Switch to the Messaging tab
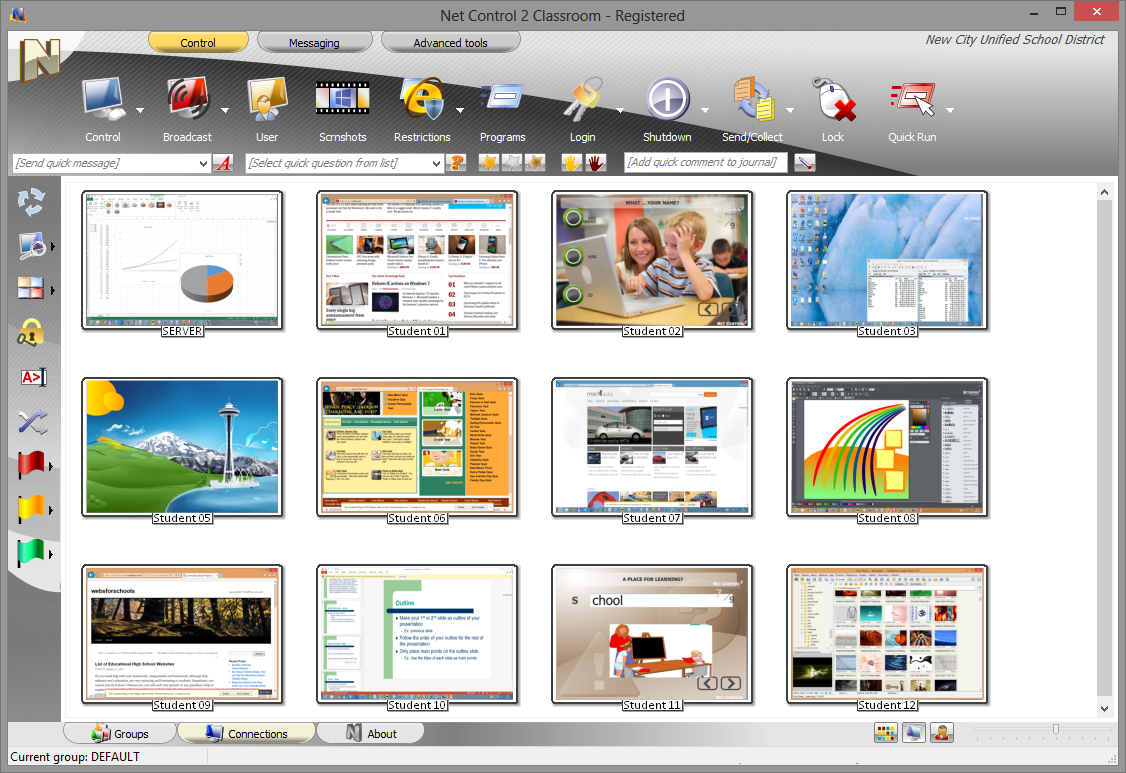This screenshot has width=1126, height=773. tap(314, 43)
